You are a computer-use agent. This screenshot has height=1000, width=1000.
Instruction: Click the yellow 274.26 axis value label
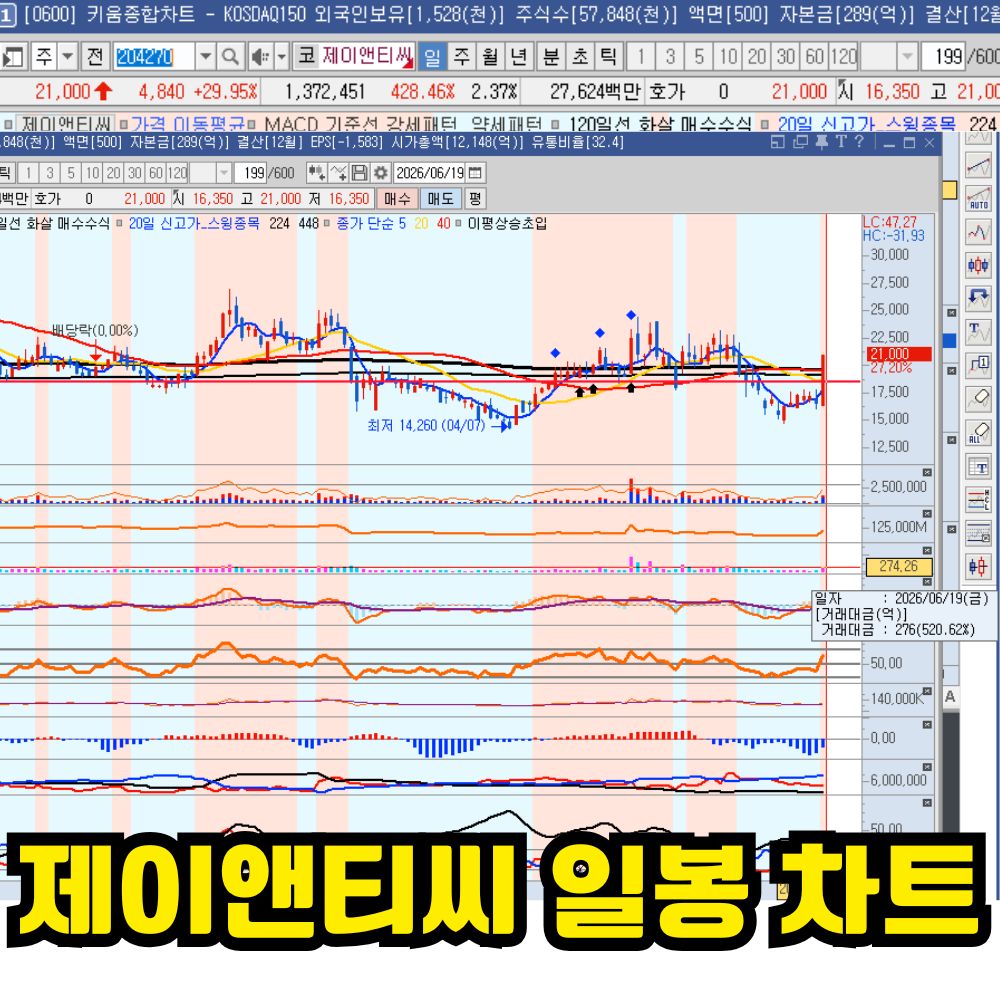[x=899, y=566]
